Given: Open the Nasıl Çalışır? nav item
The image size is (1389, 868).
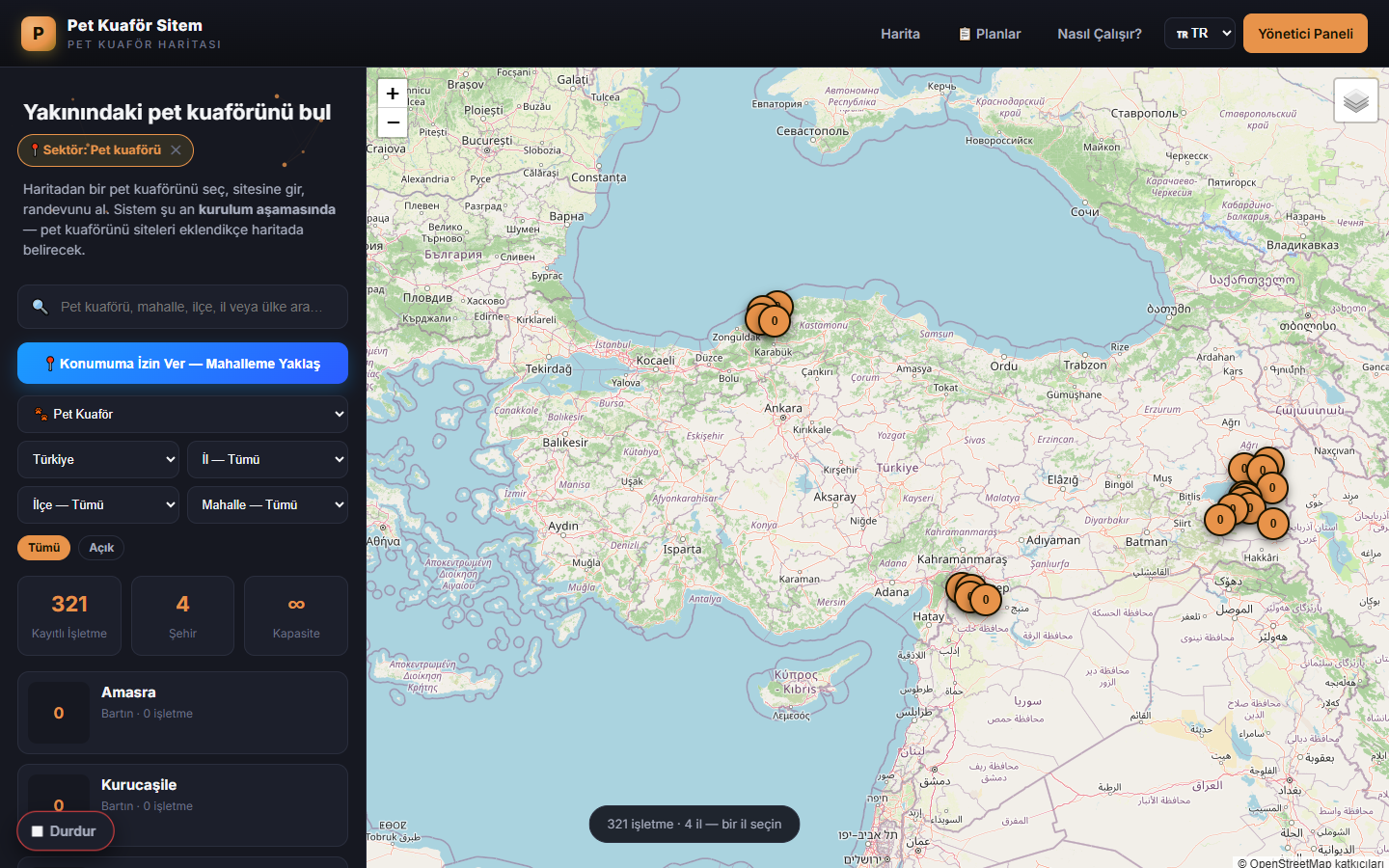Looking at the screenshot, I should pyautogui.click(x=1100, y=34).
